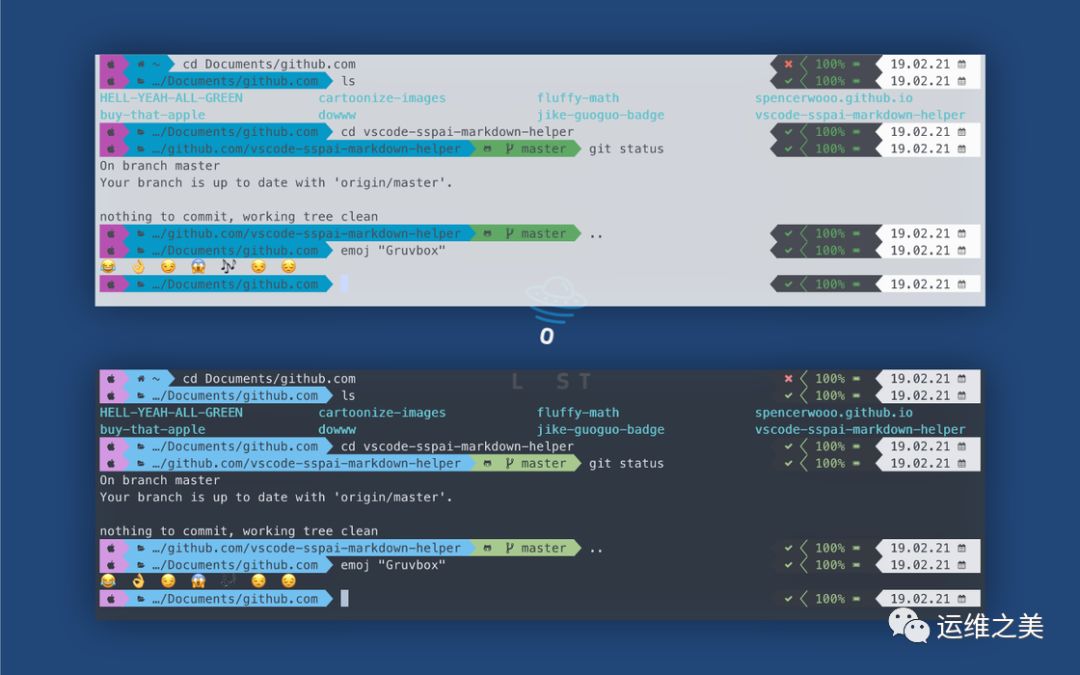Click "cd Documents/github.com" command in the dark terminal
1080x675 pixels.
[269, 379]
